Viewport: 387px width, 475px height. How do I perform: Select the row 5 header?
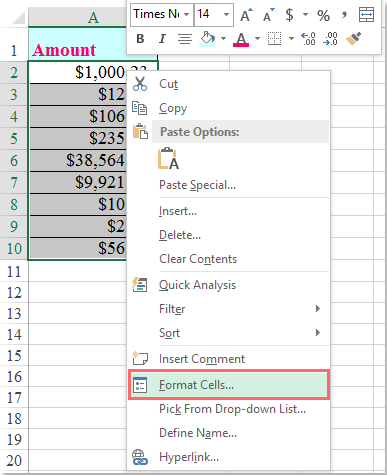(14, 138)
